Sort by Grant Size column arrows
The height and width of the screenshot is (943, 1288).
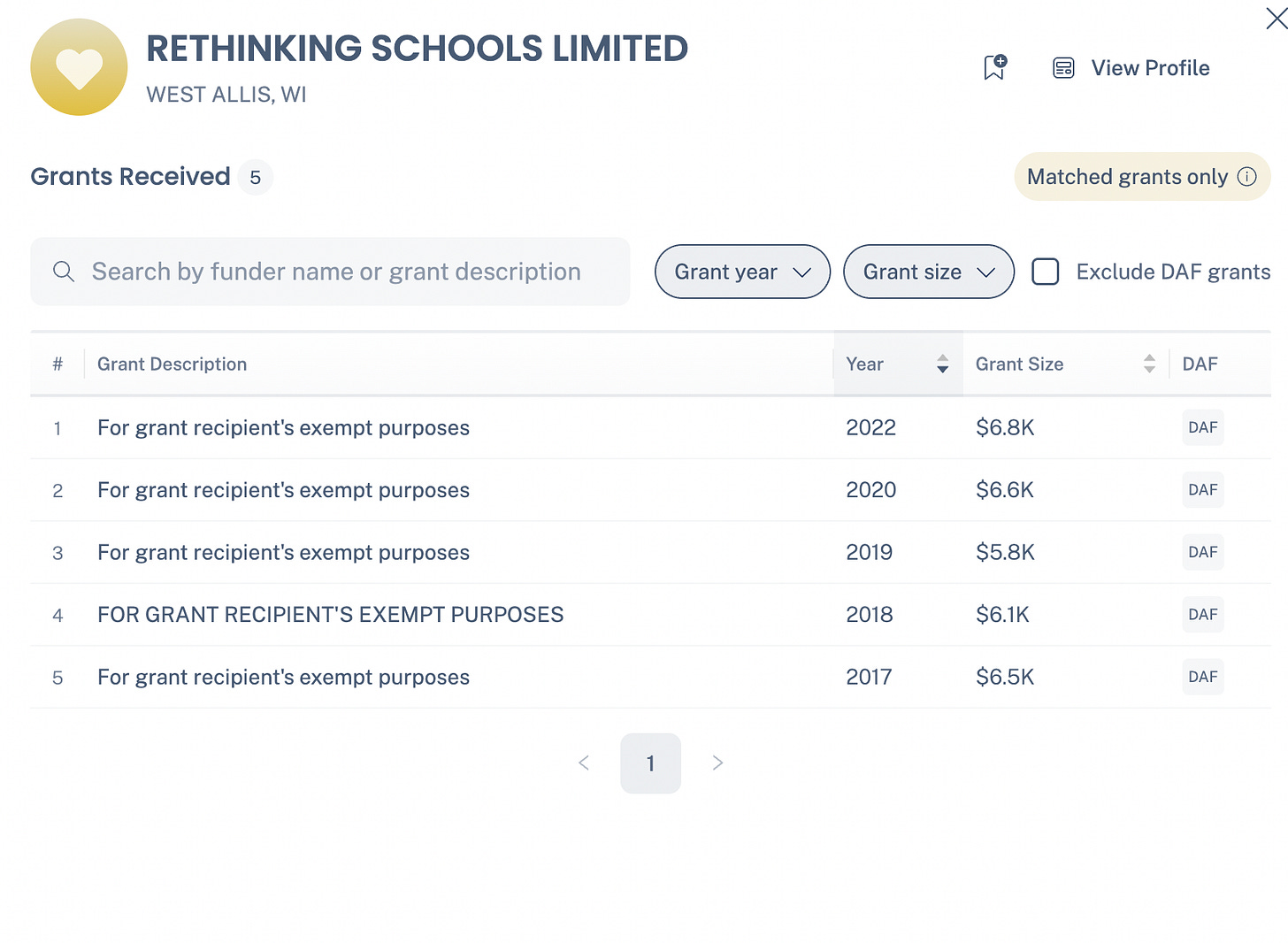click(x=1149, y=364)
